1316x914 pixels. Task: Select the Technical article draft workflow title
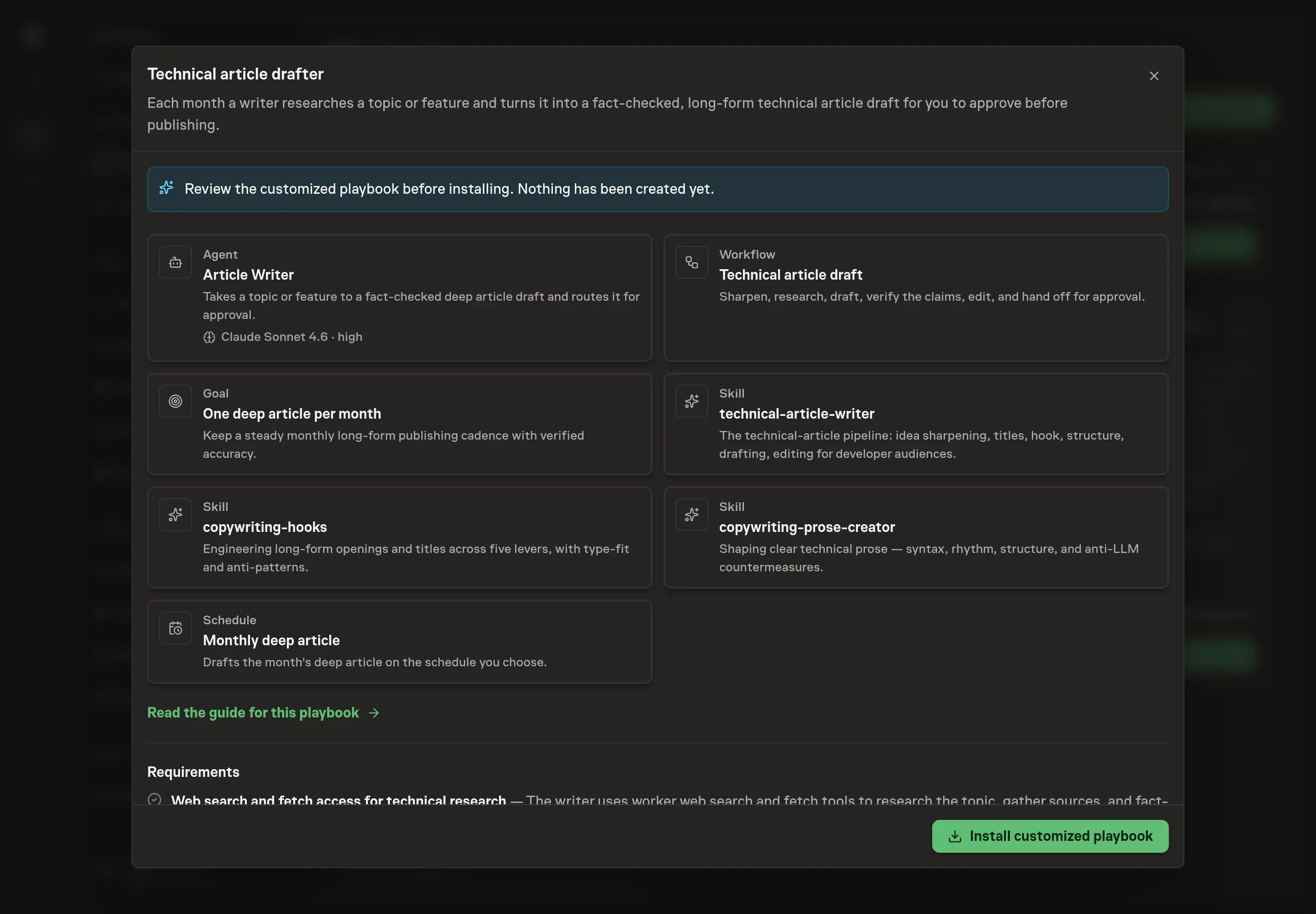(x=791, y=274)
